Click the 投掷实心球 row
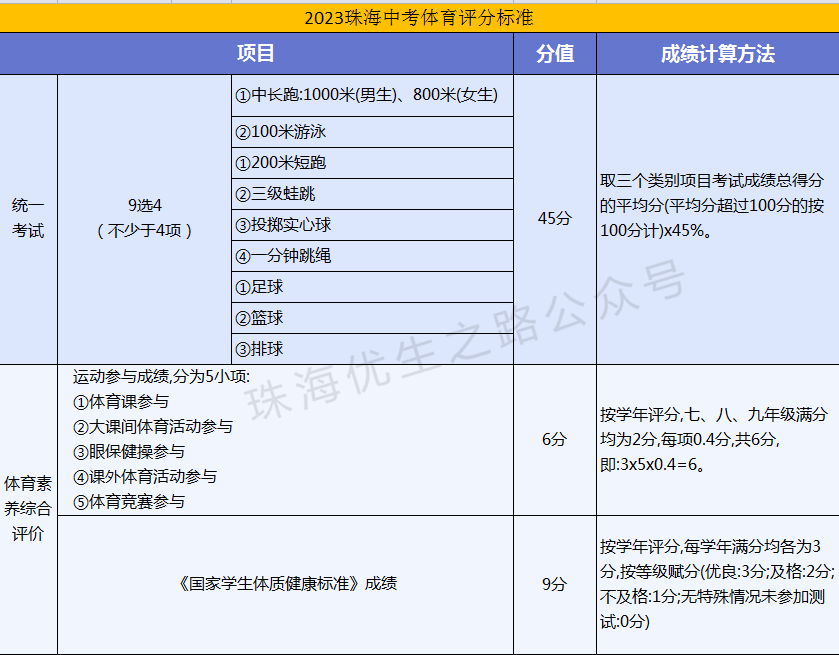Viewport: 839px width, 655px height. (372, 225)
